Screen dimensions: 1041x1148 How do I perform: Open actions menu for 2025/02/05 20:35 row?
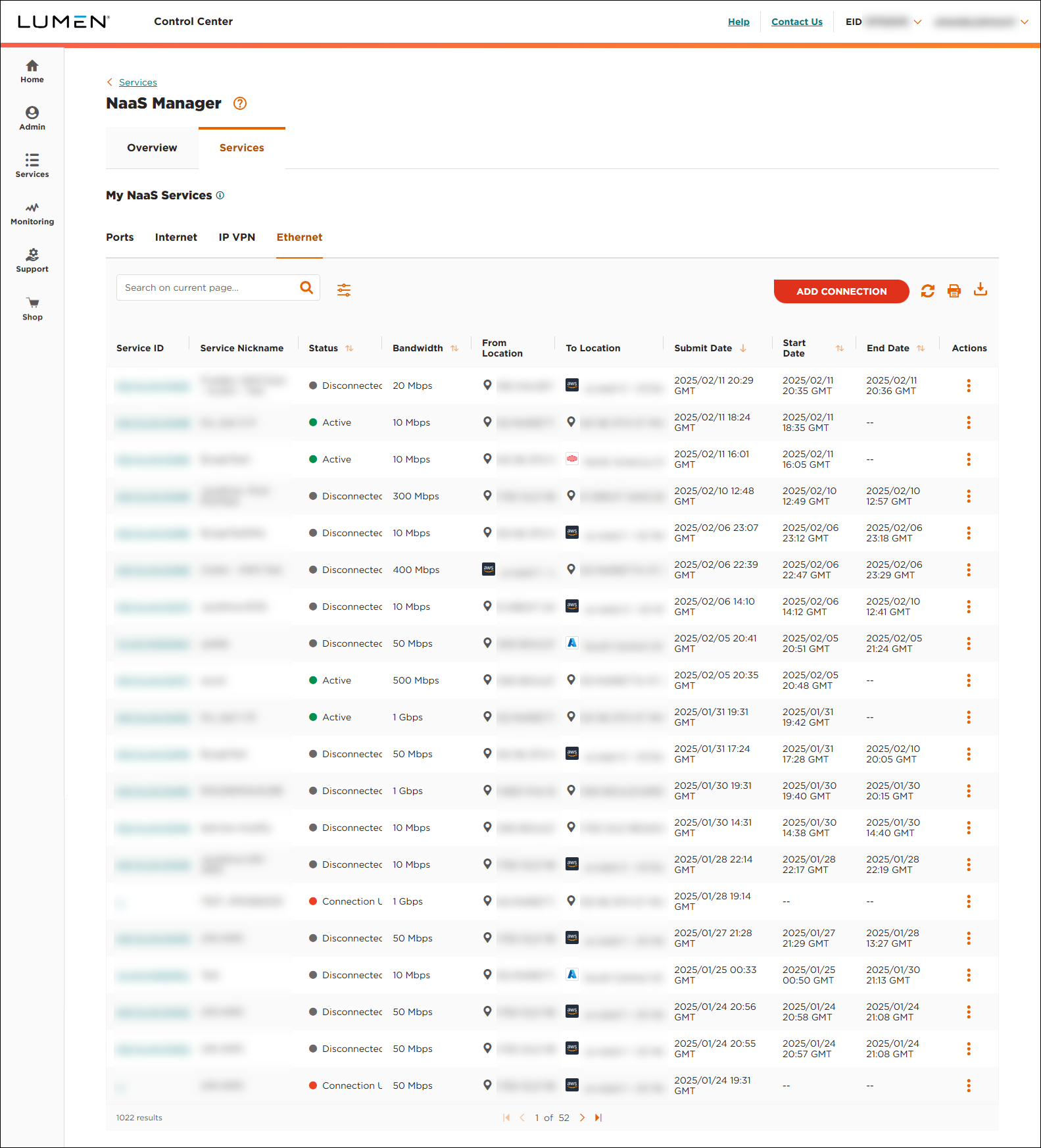point(969,680)
